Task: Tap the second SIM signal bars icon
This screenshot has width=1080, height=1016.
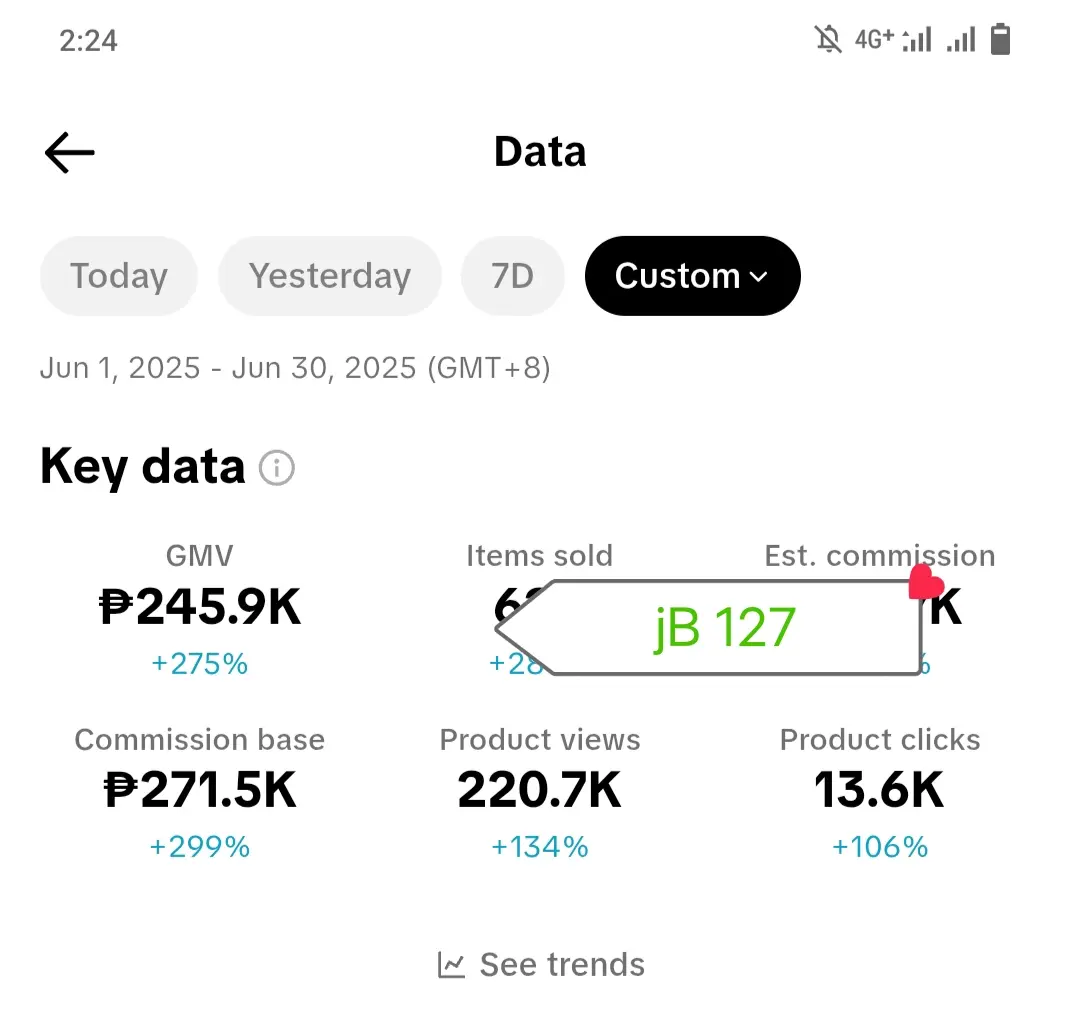Action: [961, 40]
